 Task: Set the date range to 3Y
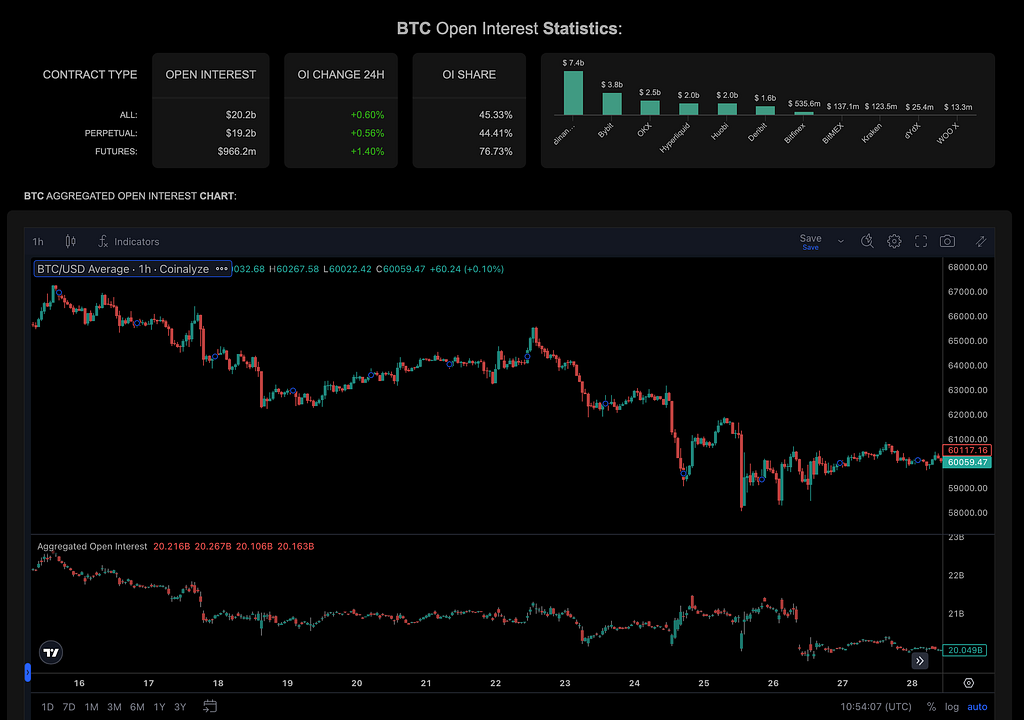coord(180,707)
